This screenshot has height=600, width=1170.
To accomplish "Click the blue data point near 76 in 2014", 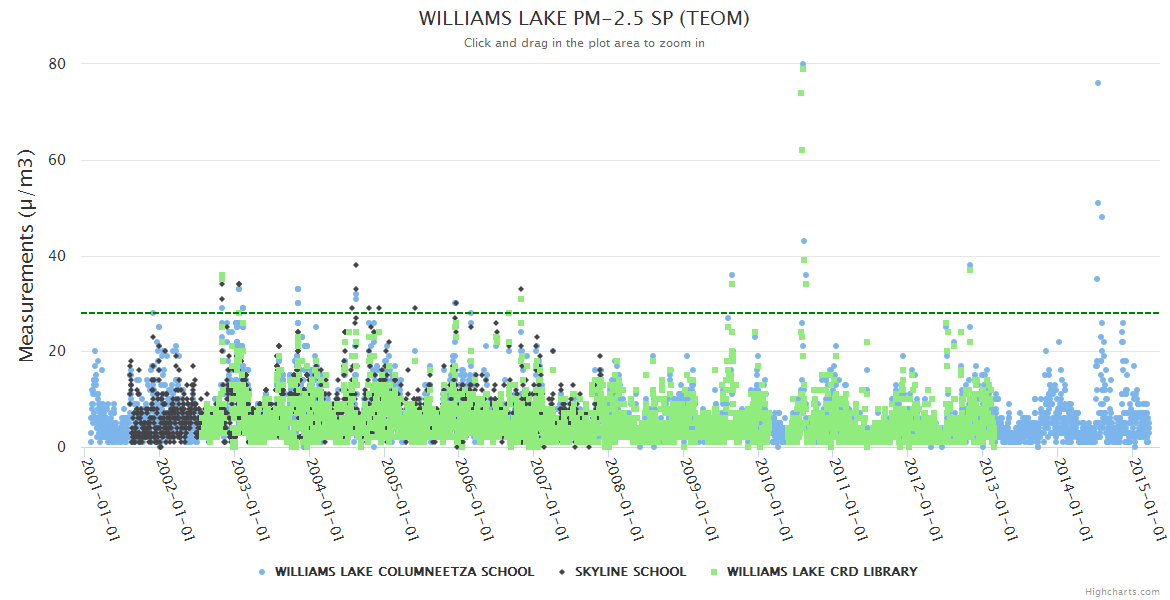I will click(x=1097, y=83).
